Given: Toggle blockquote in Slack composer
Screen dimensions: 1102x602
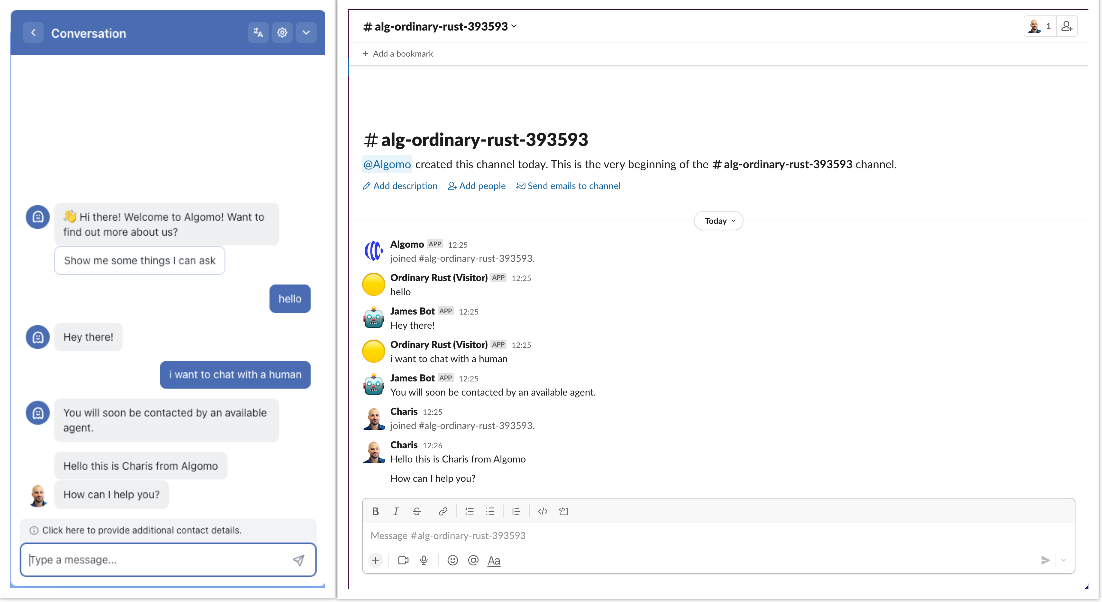Looking at the screenshot, I should coord(516,511).
